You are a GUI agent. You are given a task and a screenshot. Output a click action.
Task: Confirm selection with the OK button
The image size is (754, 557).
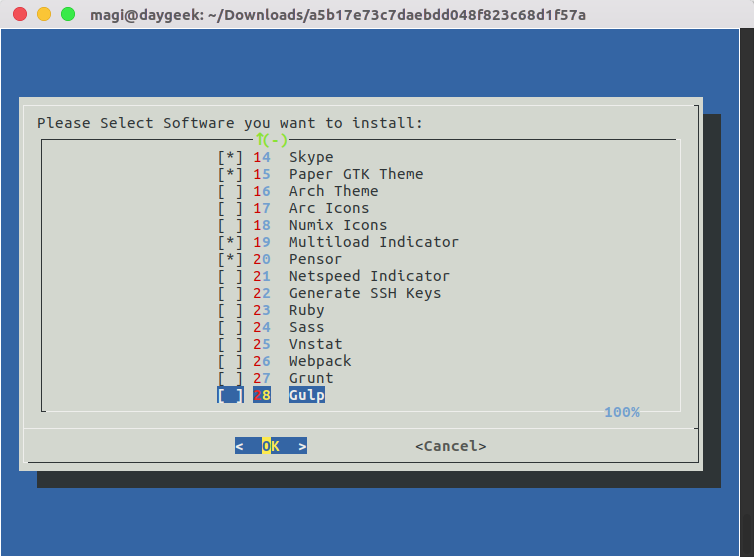coord(271,446)
